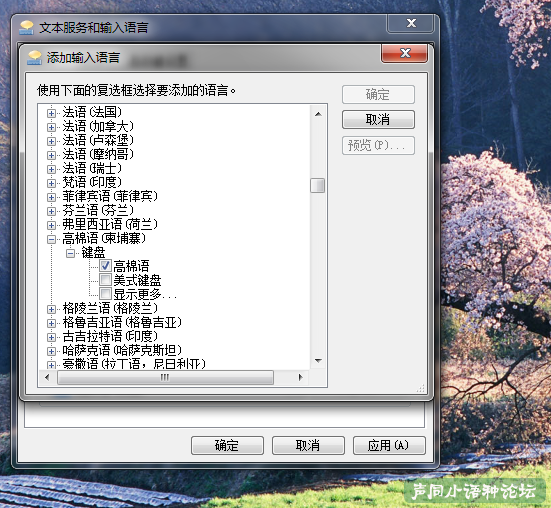This screenshot has width=551, height=508.
Task: Select 哈萨克语 (哈萨克斯坦) tree item
Action: click(x=122, y=350)
